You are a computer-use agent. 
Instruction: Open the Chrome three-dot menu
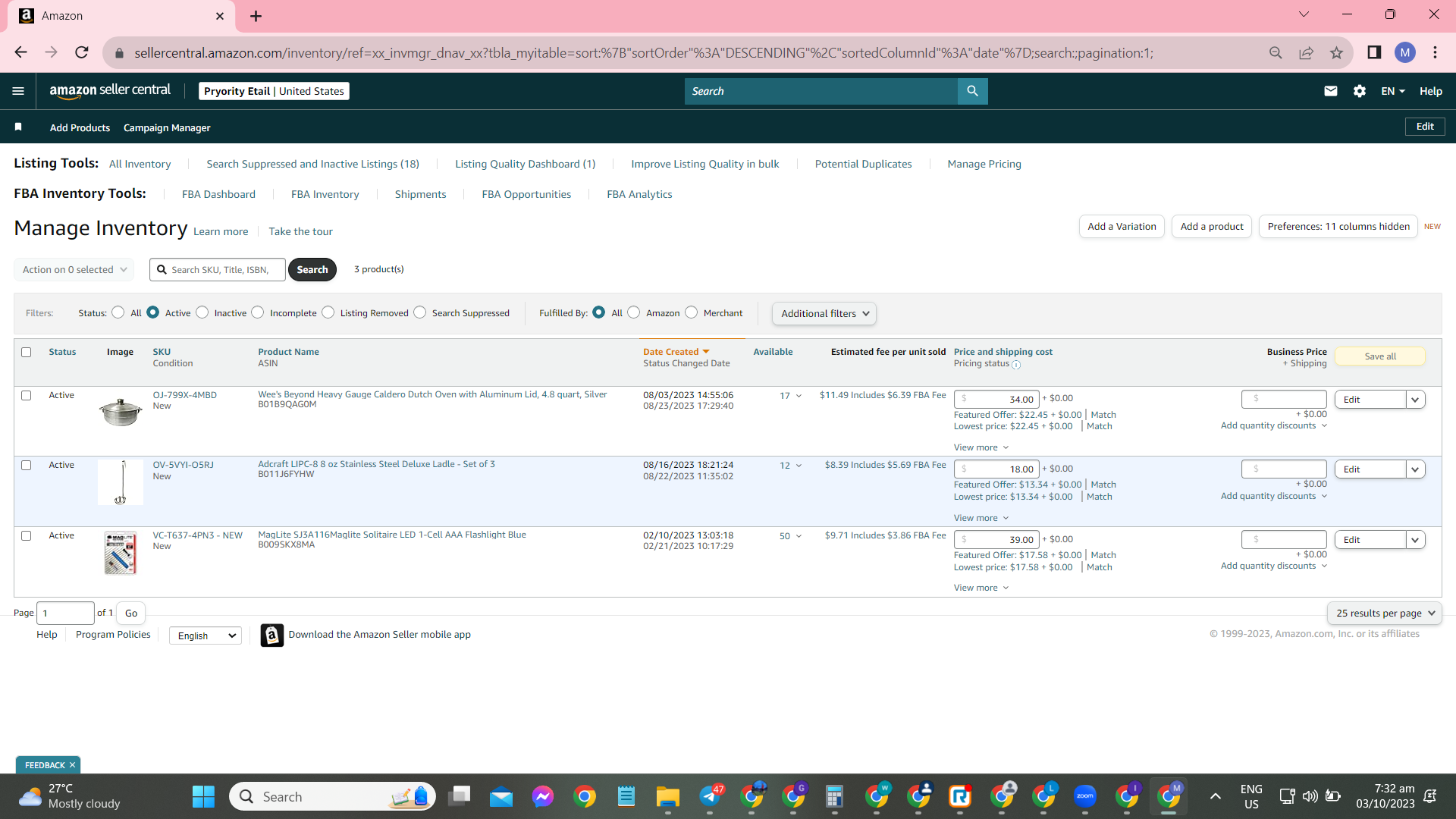(x=1435, y=52)
